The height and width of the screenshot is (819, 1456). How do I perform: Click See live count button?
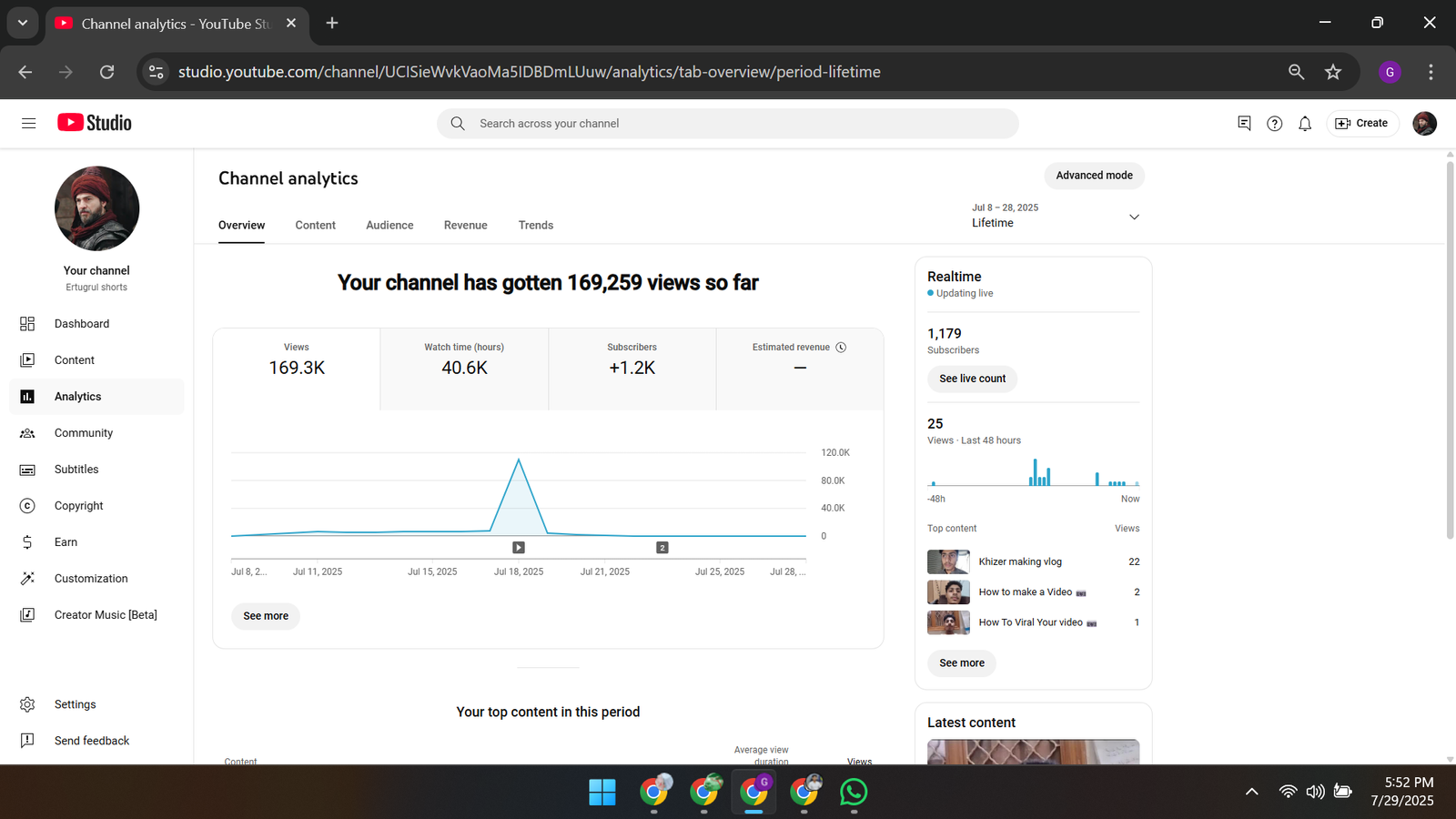972,379
